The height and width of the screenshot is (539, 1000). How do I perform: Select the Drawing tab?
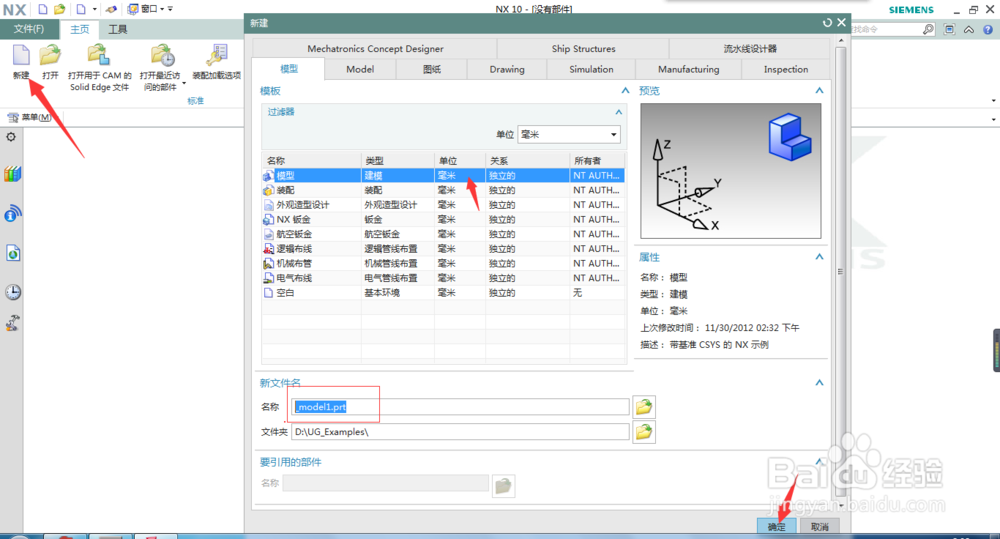(x=507, y=69)
